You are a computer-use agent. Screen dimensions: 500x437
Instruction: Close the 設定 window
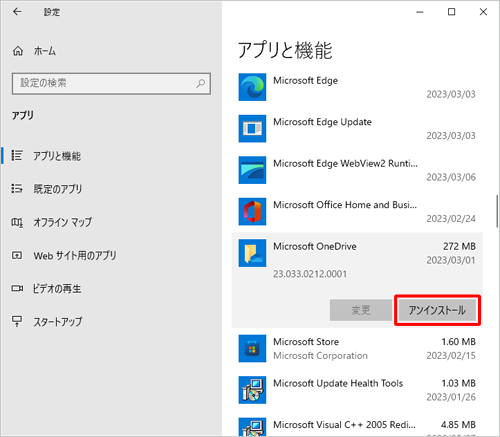click(483, 12)
